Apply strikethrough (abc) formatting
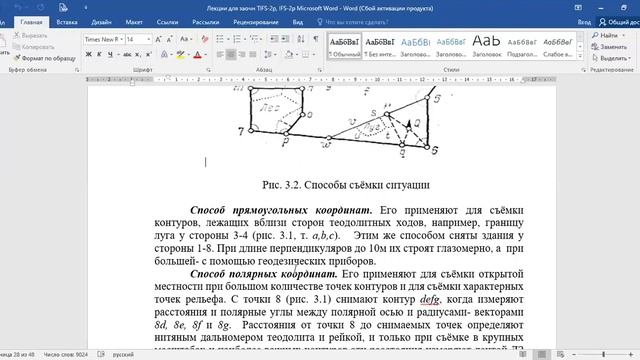The height and width of the screenshot is (360, 640). 127,54
